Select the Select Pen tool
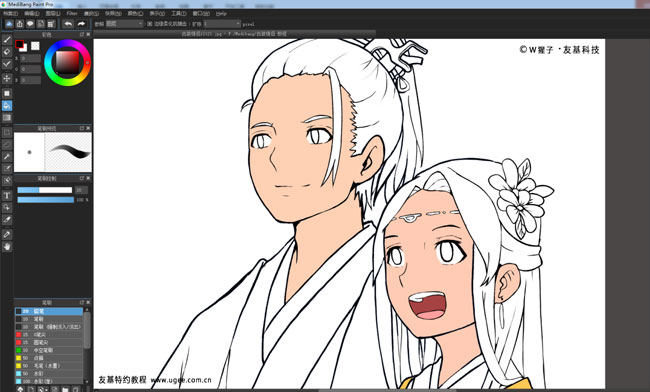Viewport: 650px width, 392px height. click(7, 169)
